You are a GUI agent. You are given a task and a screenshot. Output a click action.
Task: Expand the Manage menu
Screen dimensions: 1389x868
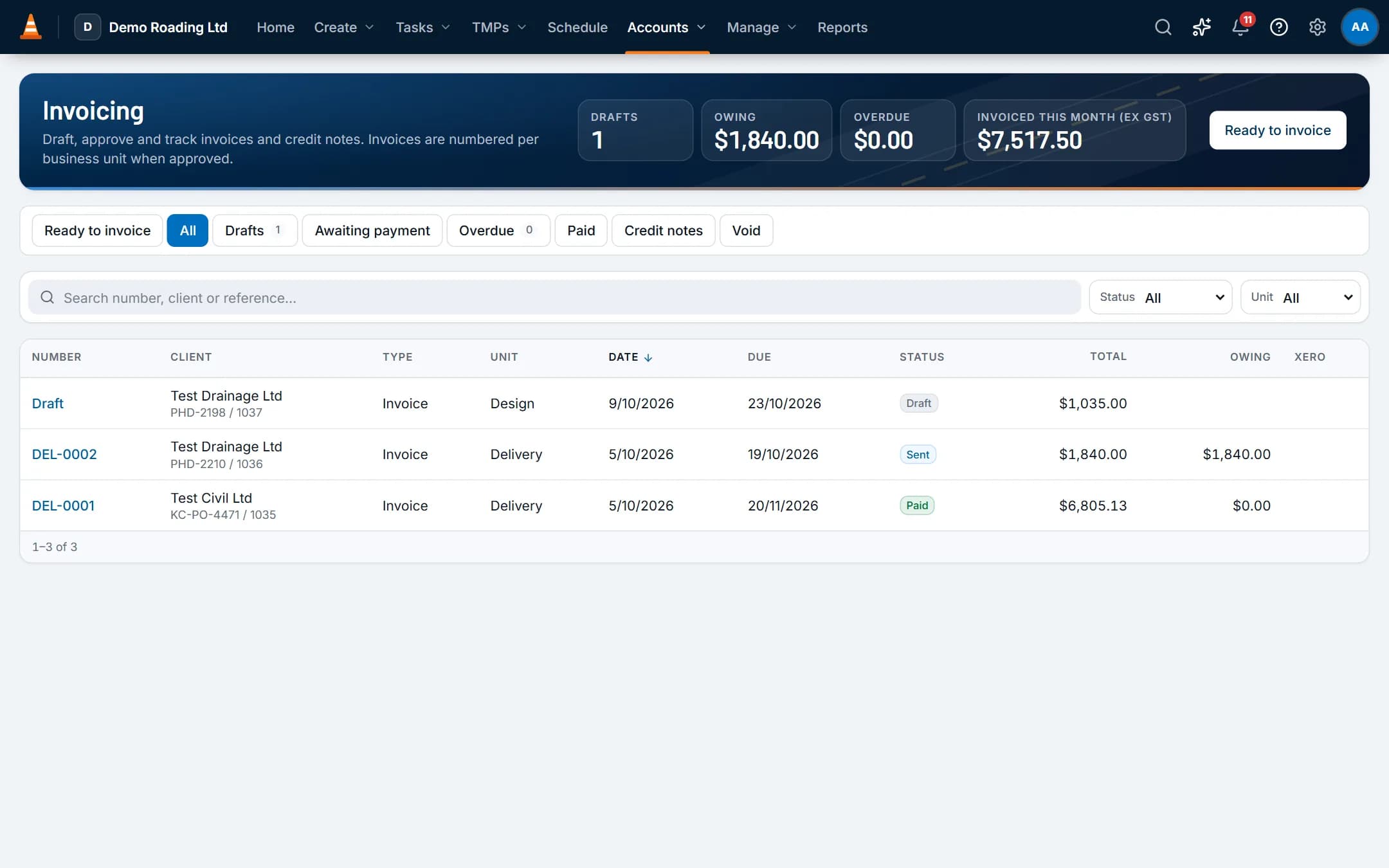tap(761, 27)
